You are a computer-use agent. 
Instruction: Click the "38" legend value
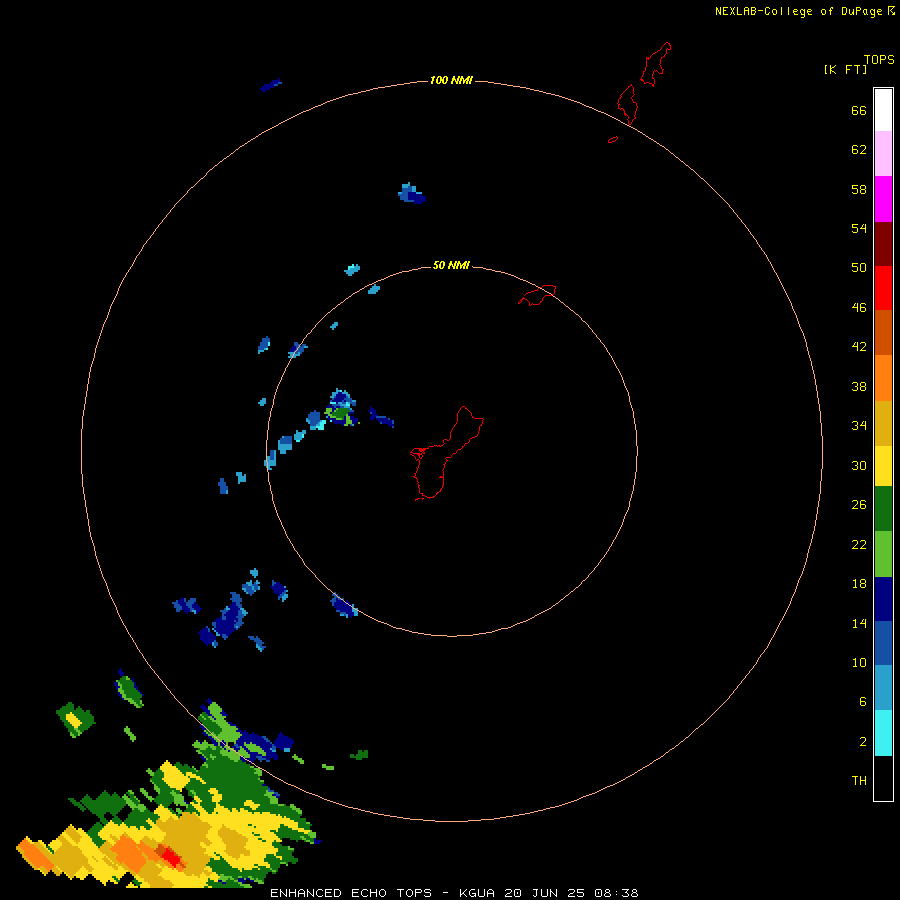pyautogui.click(x=859, y=386)
